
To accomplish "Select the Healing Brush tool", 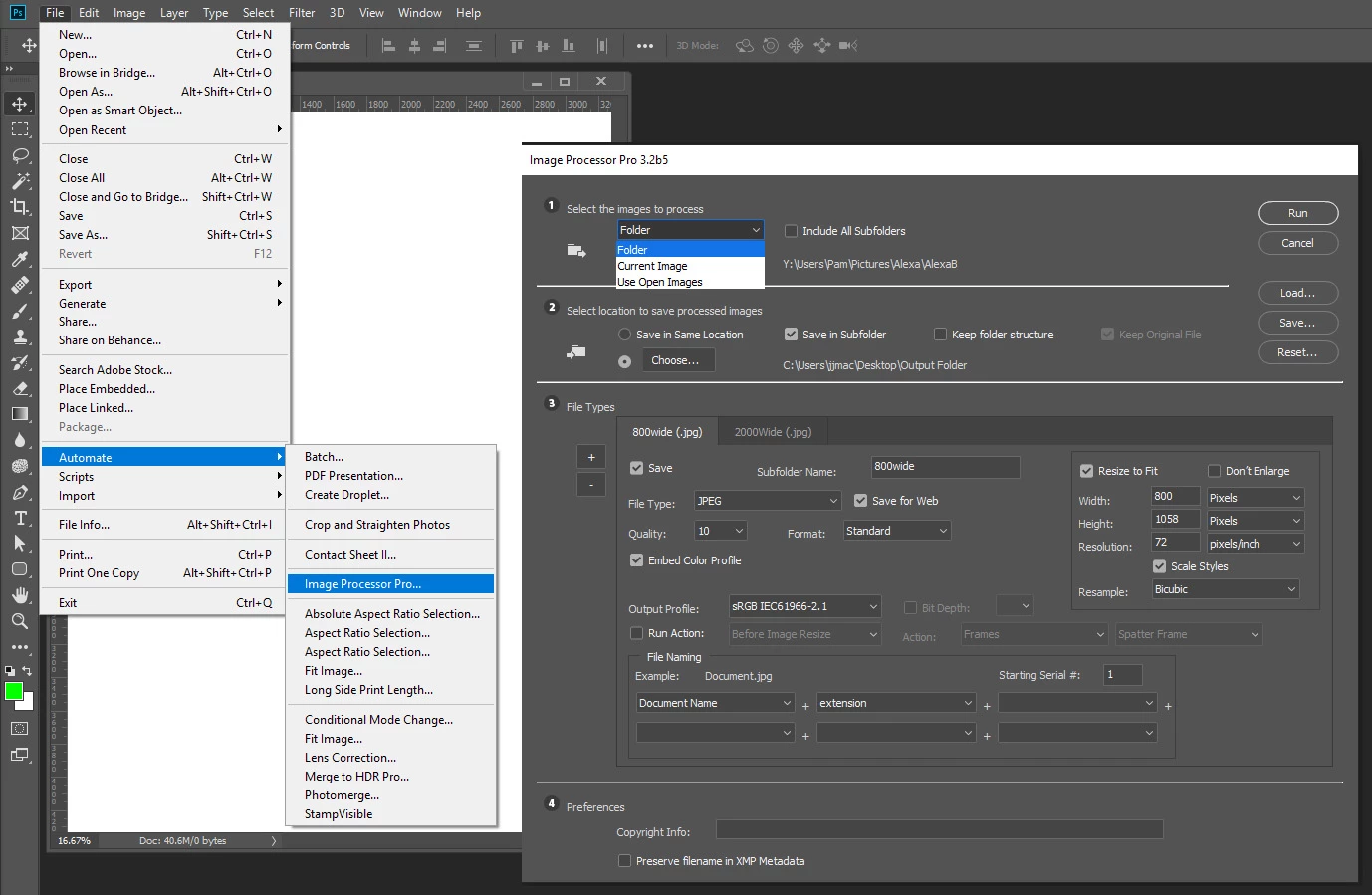I will (x=20, y=285).
